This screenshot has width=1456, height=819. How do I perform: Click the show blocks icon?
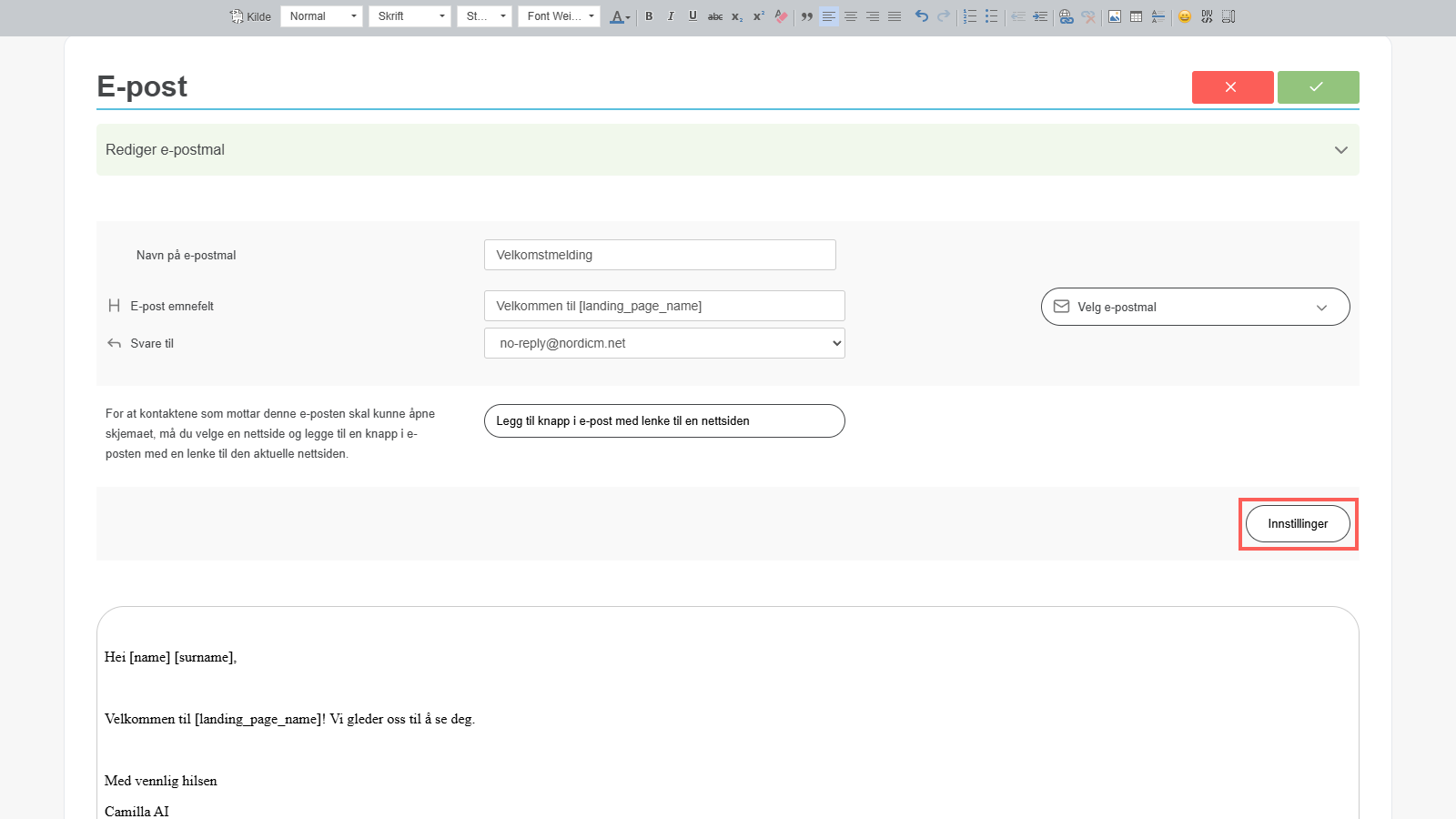coord(1228,16)
